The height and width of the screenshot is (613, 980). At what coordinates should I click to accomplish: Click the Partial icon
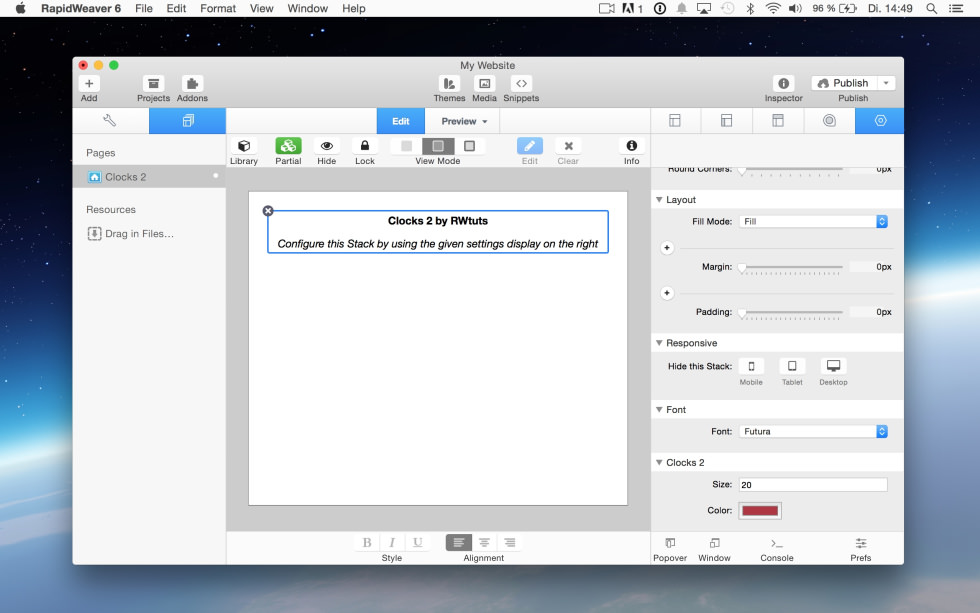click(x=288, y=146)
